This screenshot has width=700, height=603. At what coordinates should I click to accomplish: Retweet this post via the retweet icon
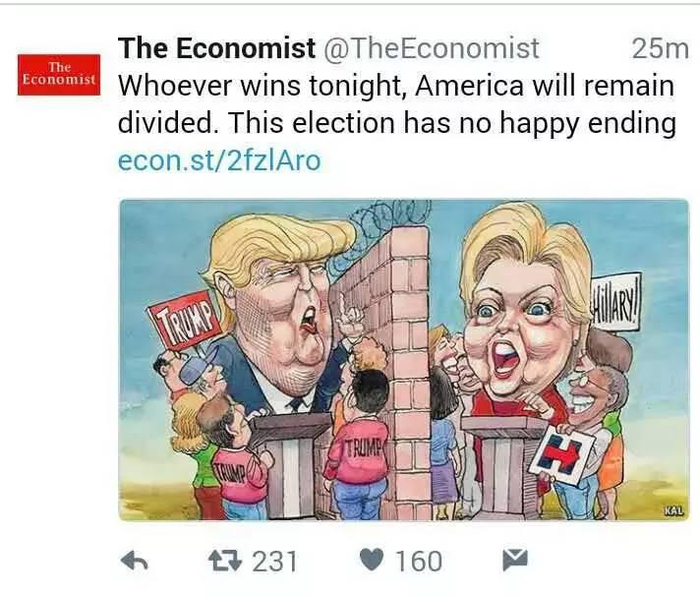coord(226,561)
